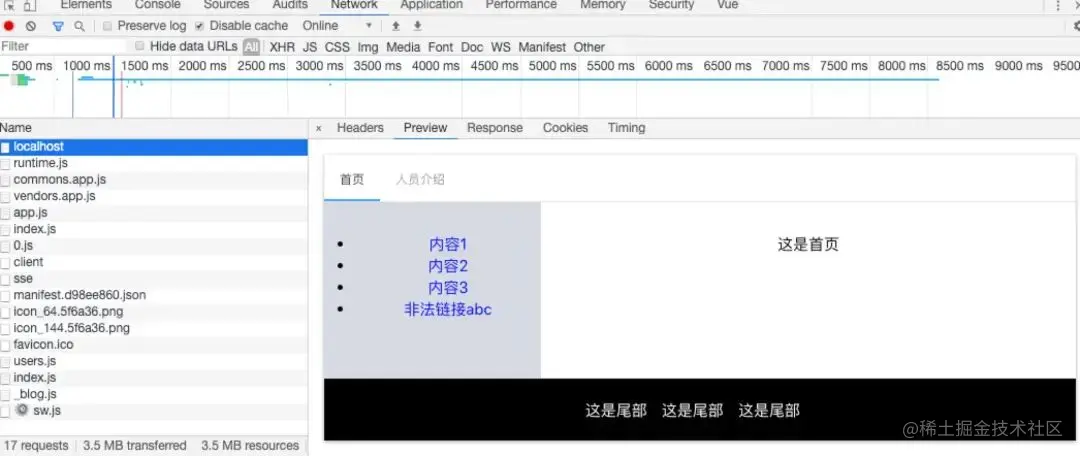Switch to the Elements panel tab
This screenshot has height=456, width=1080.
(x=86, y=5)
